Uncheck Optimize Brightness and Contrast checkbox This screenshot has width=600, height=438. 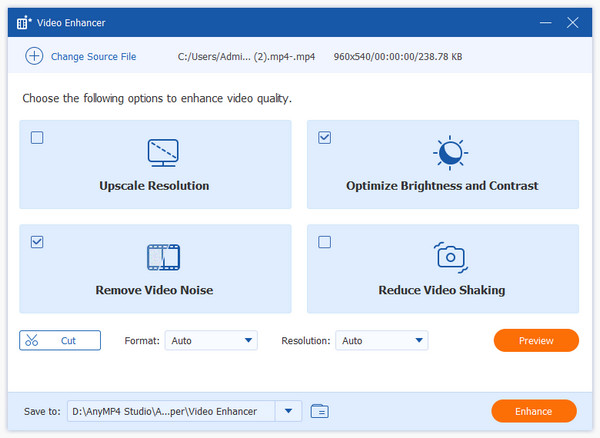(324, 138)
